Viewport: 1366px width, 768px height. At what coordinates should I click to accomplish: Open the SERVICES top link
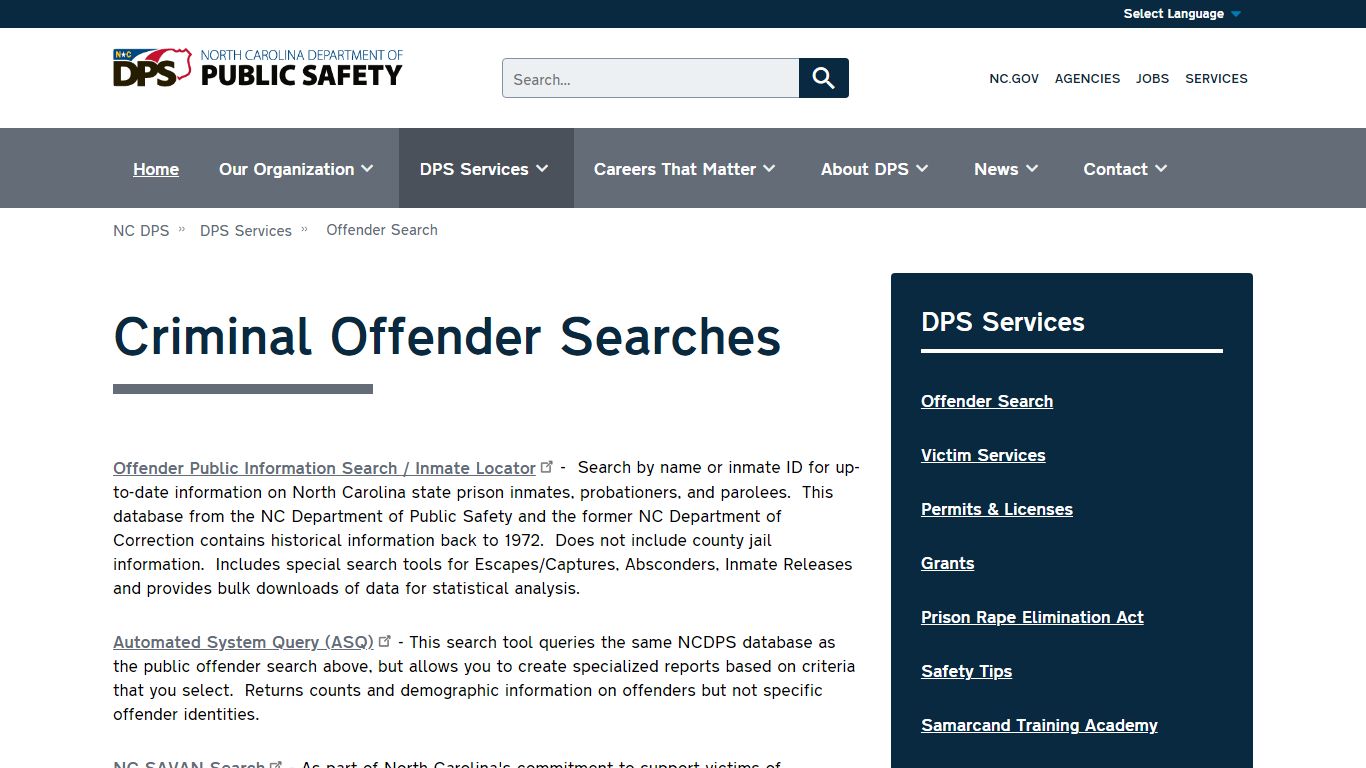tap(1216, 78)
